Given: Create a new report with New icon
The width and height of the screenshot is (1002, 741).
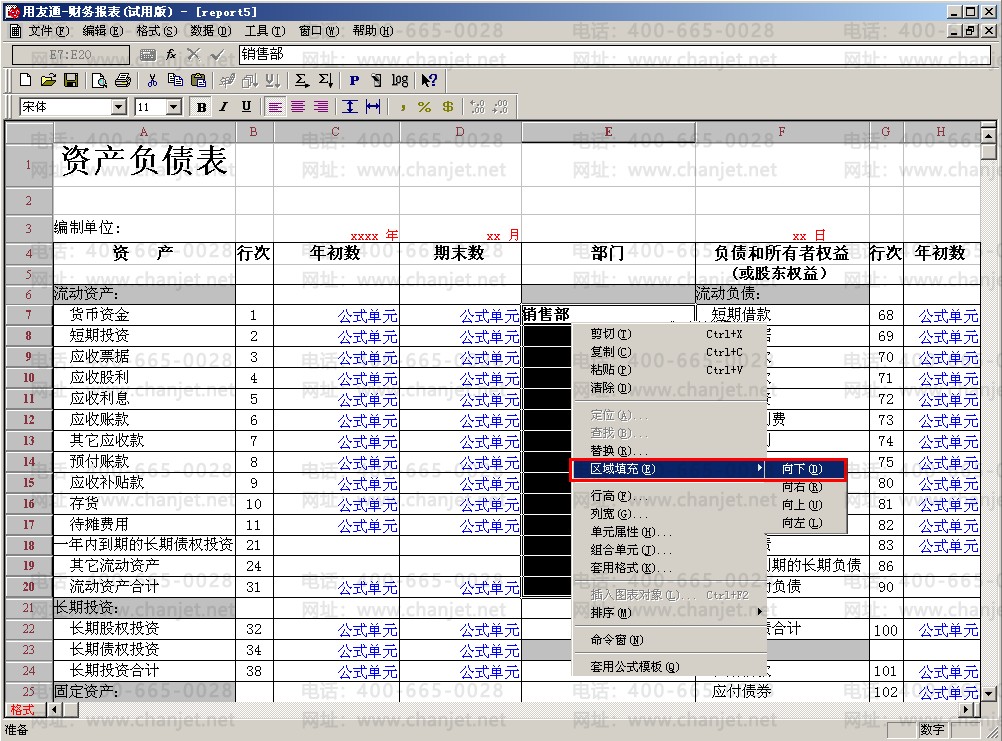Looking at the screenshot, I should [x=25, y=80].
